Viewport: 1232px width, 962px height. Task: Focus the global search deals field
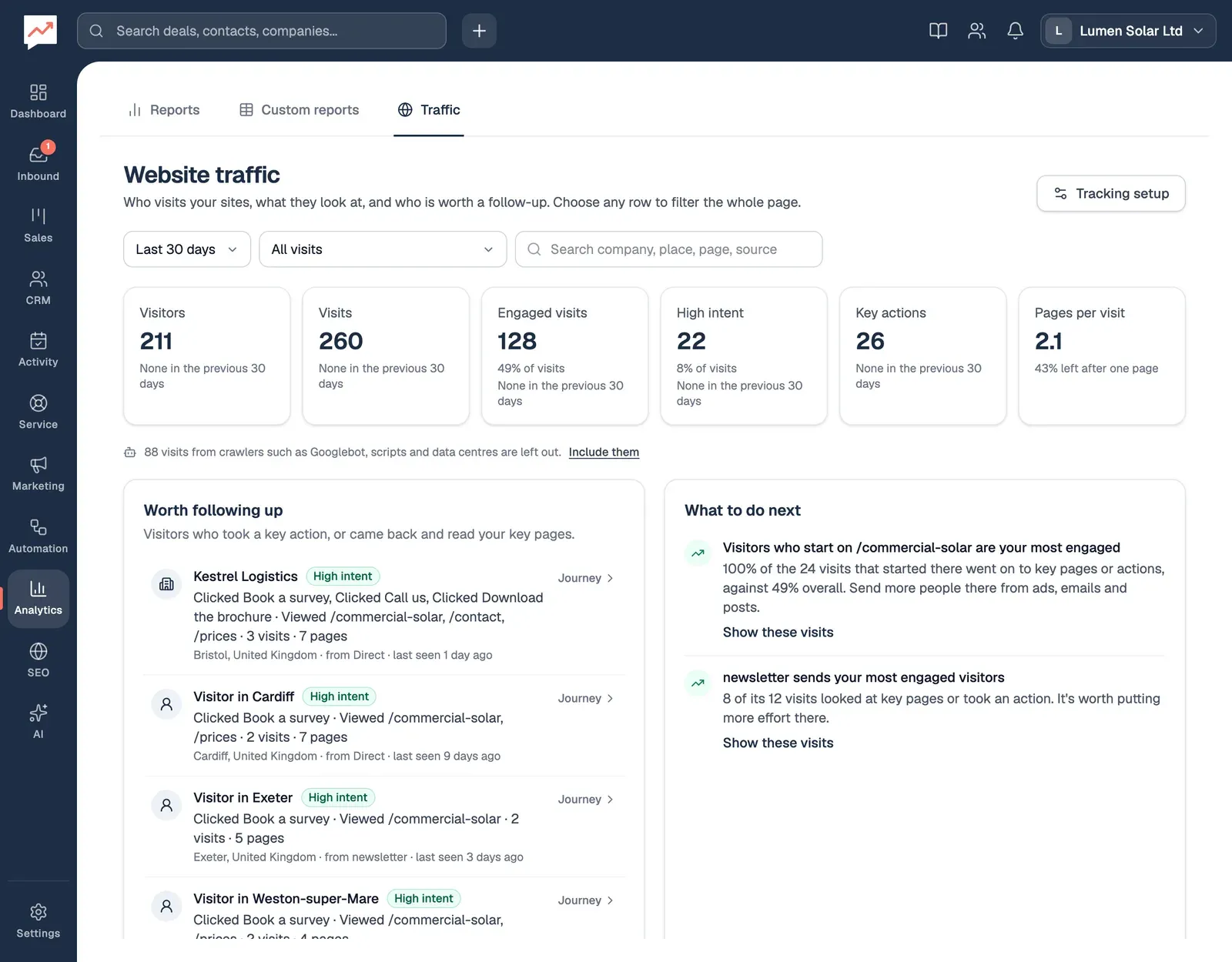(262, 31)
